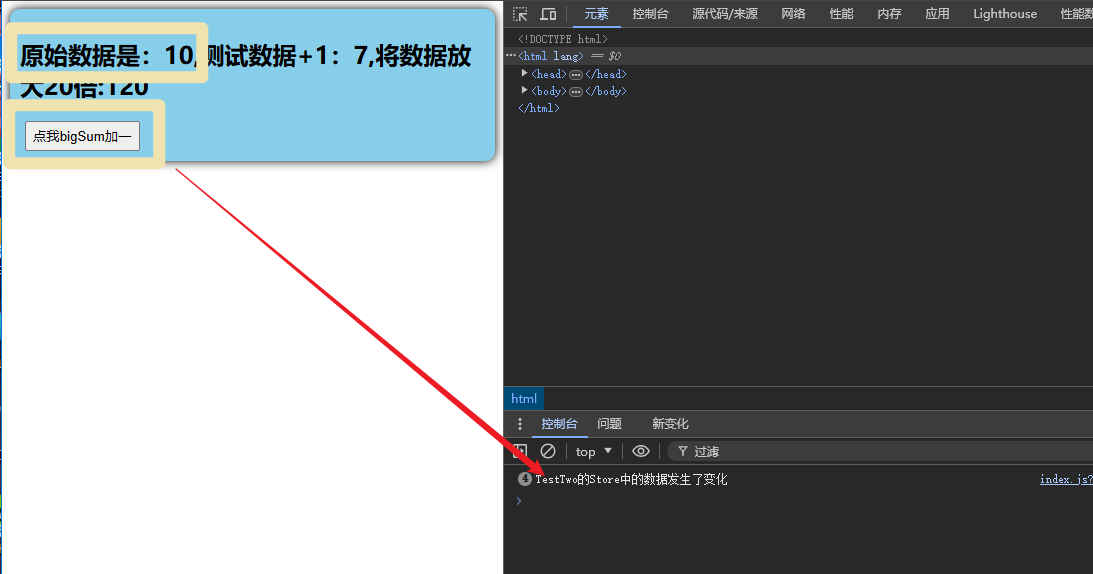
Task: Open the console sidebar panel icon
Action: pos(520,451)
